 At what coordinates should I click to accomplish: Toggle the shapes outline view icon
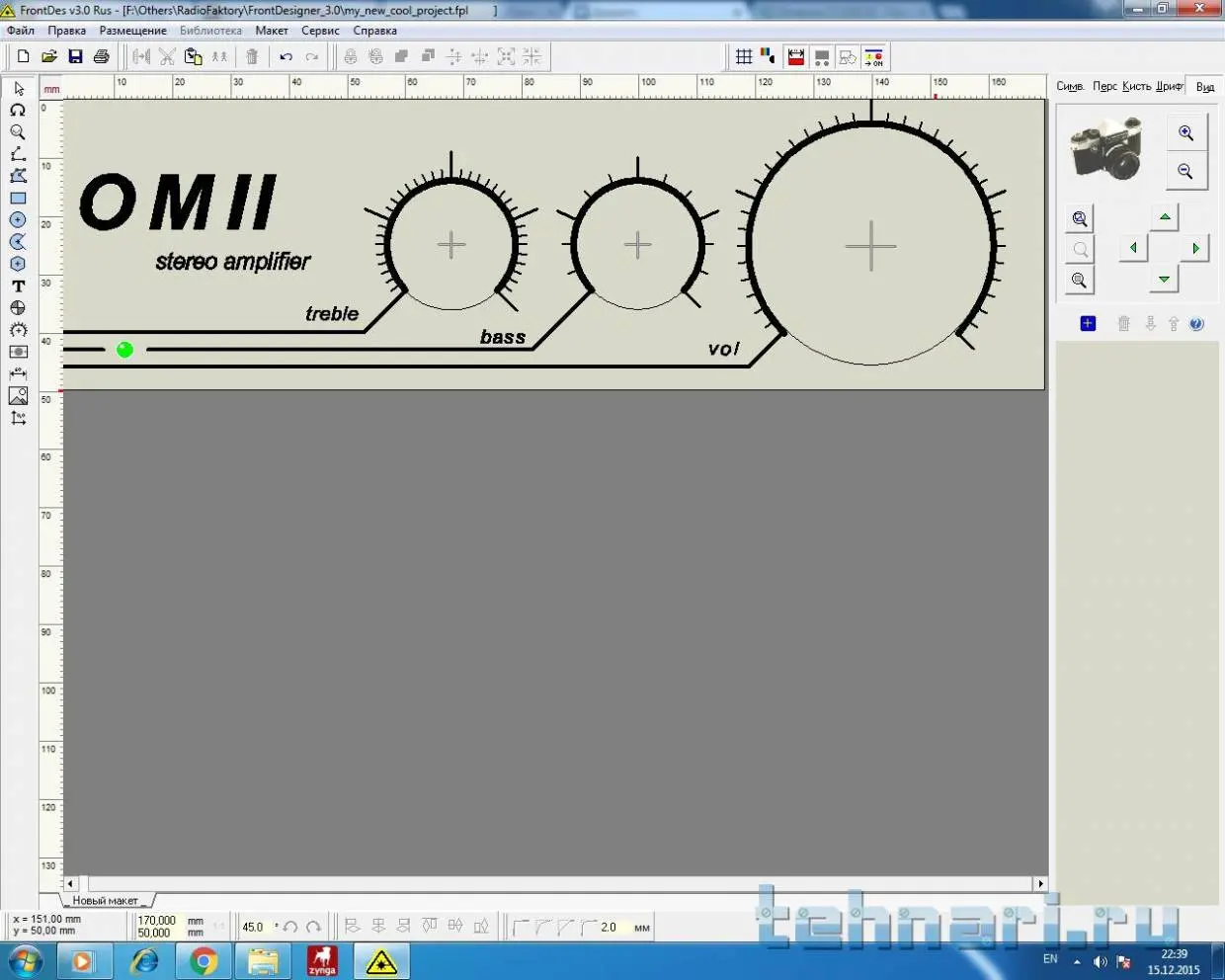(x=848, y=56)
